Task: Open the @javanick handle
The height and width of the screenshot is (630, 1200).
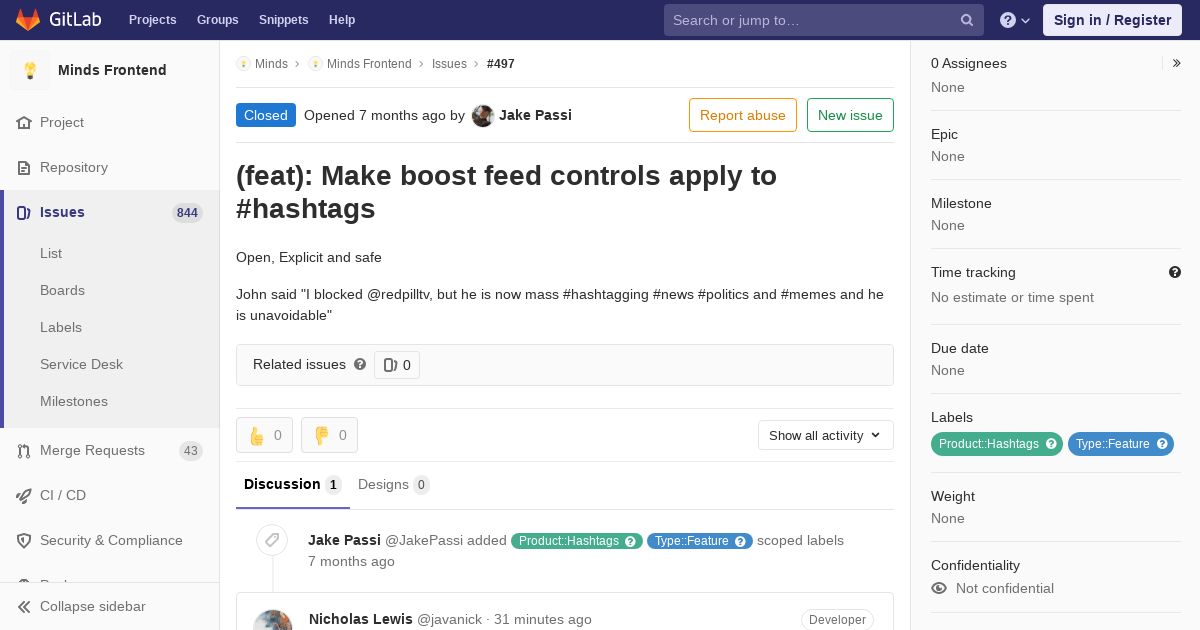Action: pyautogui.click(x=449, y=619)
